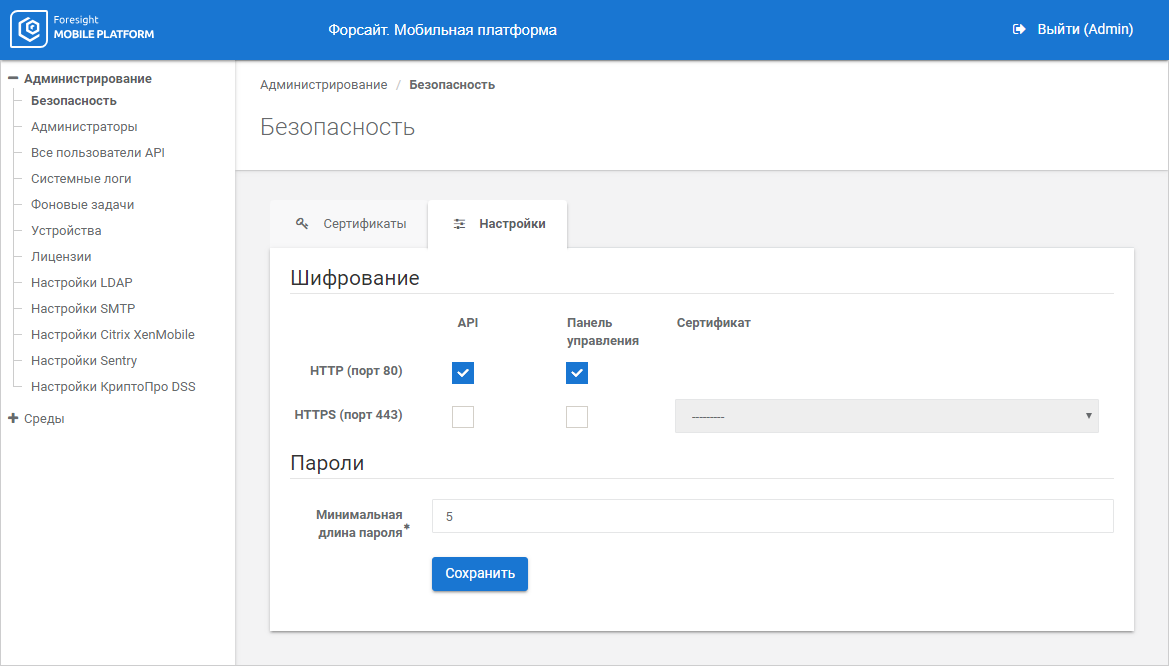This screenshot has width=1169, height=666.
Task: Click the key icon on Сертификаты tab
Action: pyautogui.click(x=302, y=224)
